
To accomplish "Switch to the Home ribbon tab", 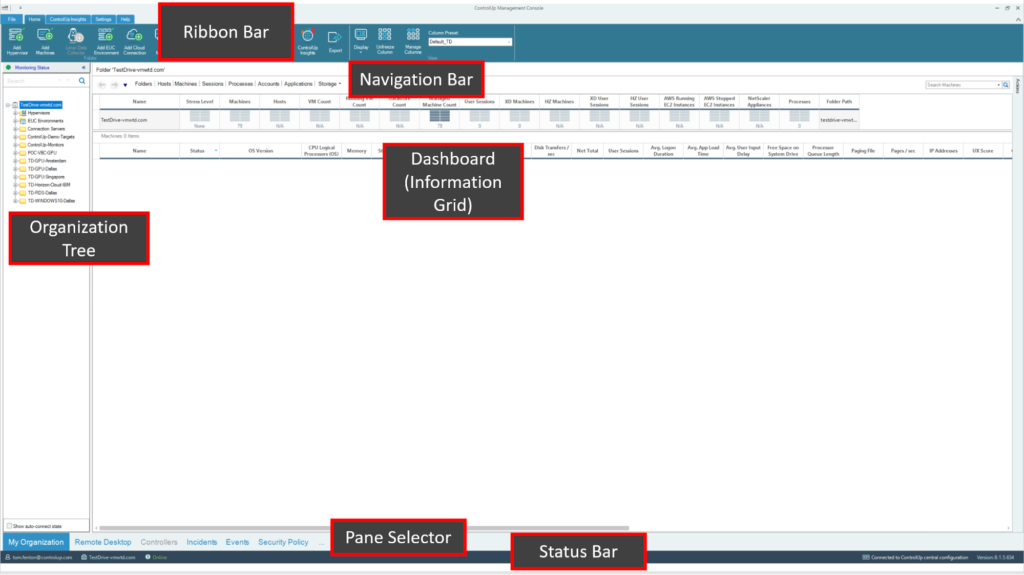I will (35, 20).
